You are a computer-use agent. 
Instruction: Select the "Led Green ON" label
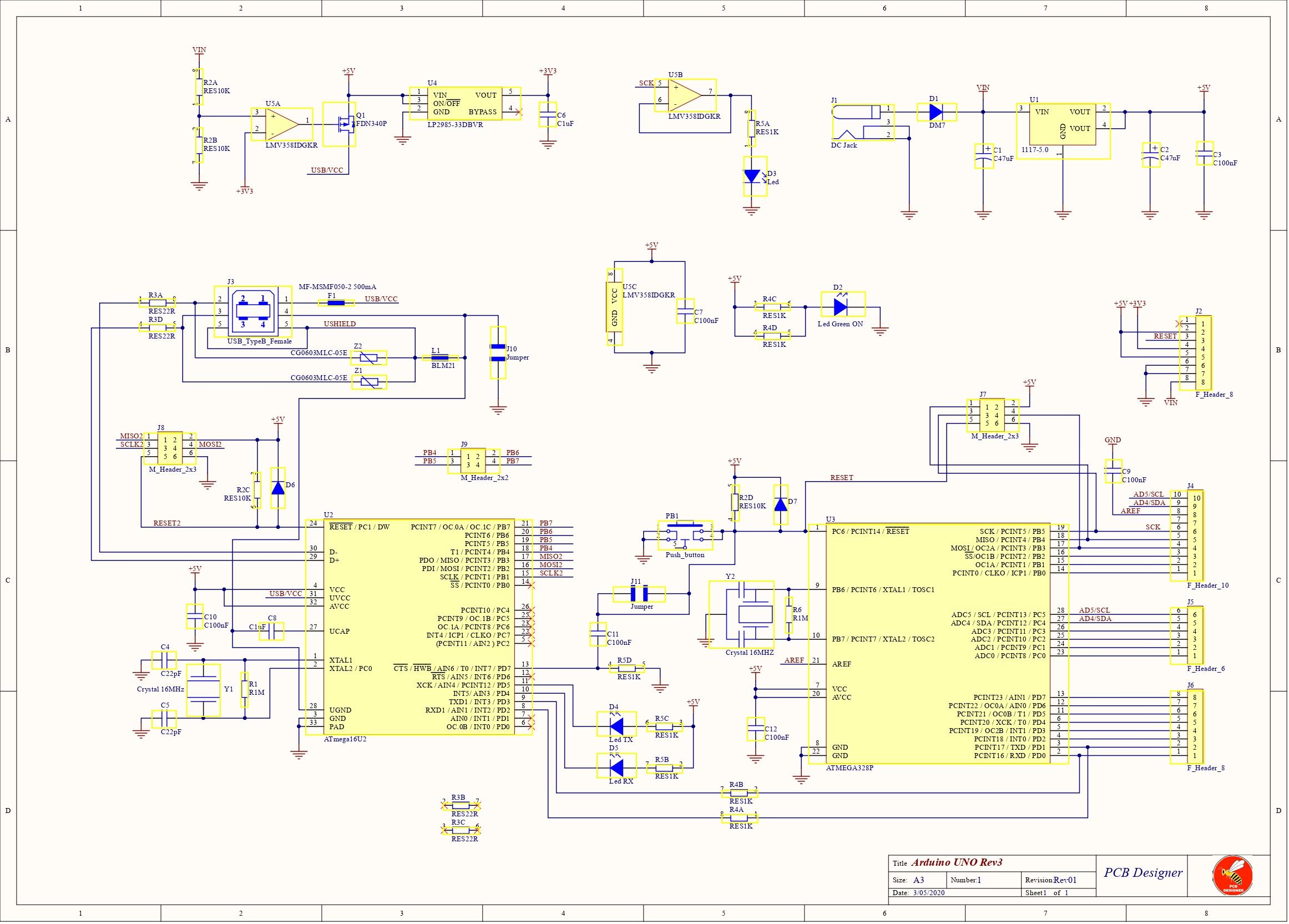point(840,324)
